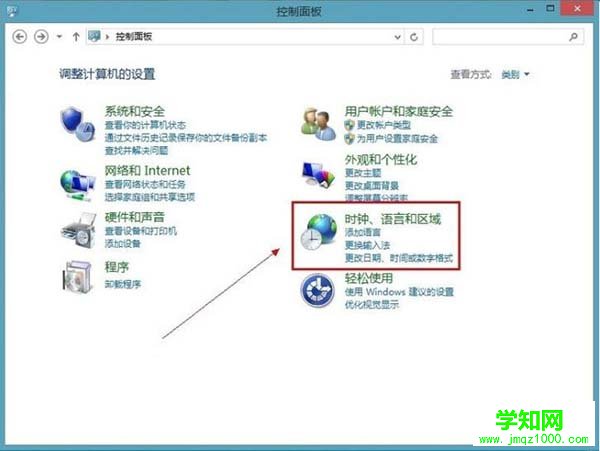The height and width of the screenshot is (451, 600).
Task: Click 为用户设置家庭安全 link
Action: point(397,138)
